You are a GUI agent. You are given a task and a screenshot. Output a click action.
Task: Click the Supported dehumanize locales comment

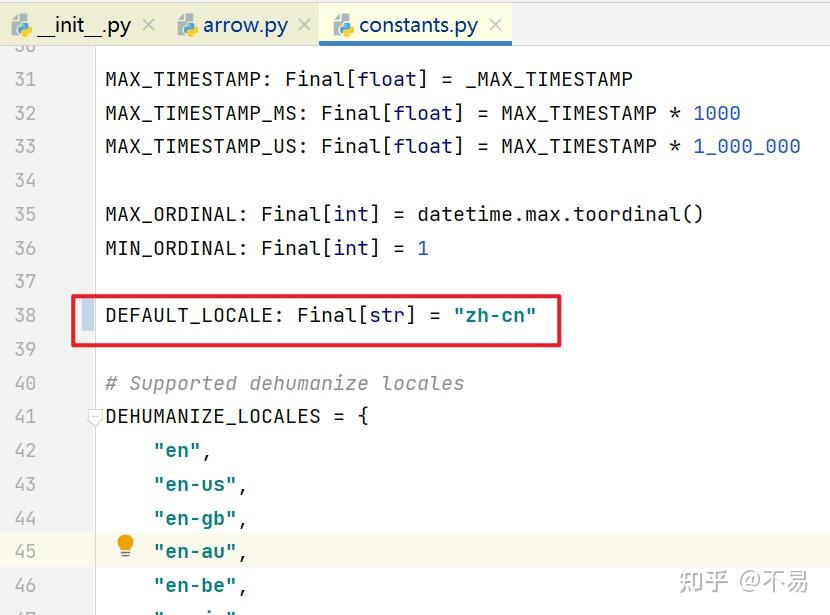285,383
